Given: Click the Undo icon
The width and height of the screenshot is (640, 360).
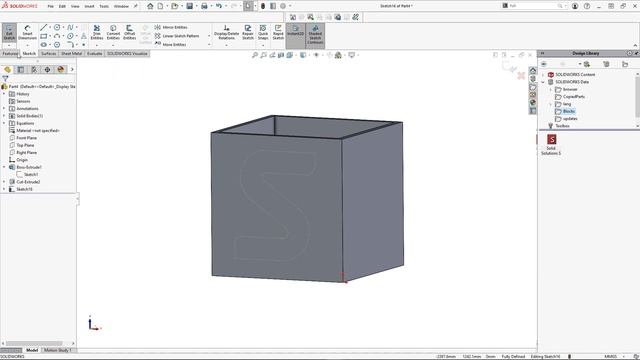Looking at the screenshot, I should pyautogui.click(x=219, y=6).
